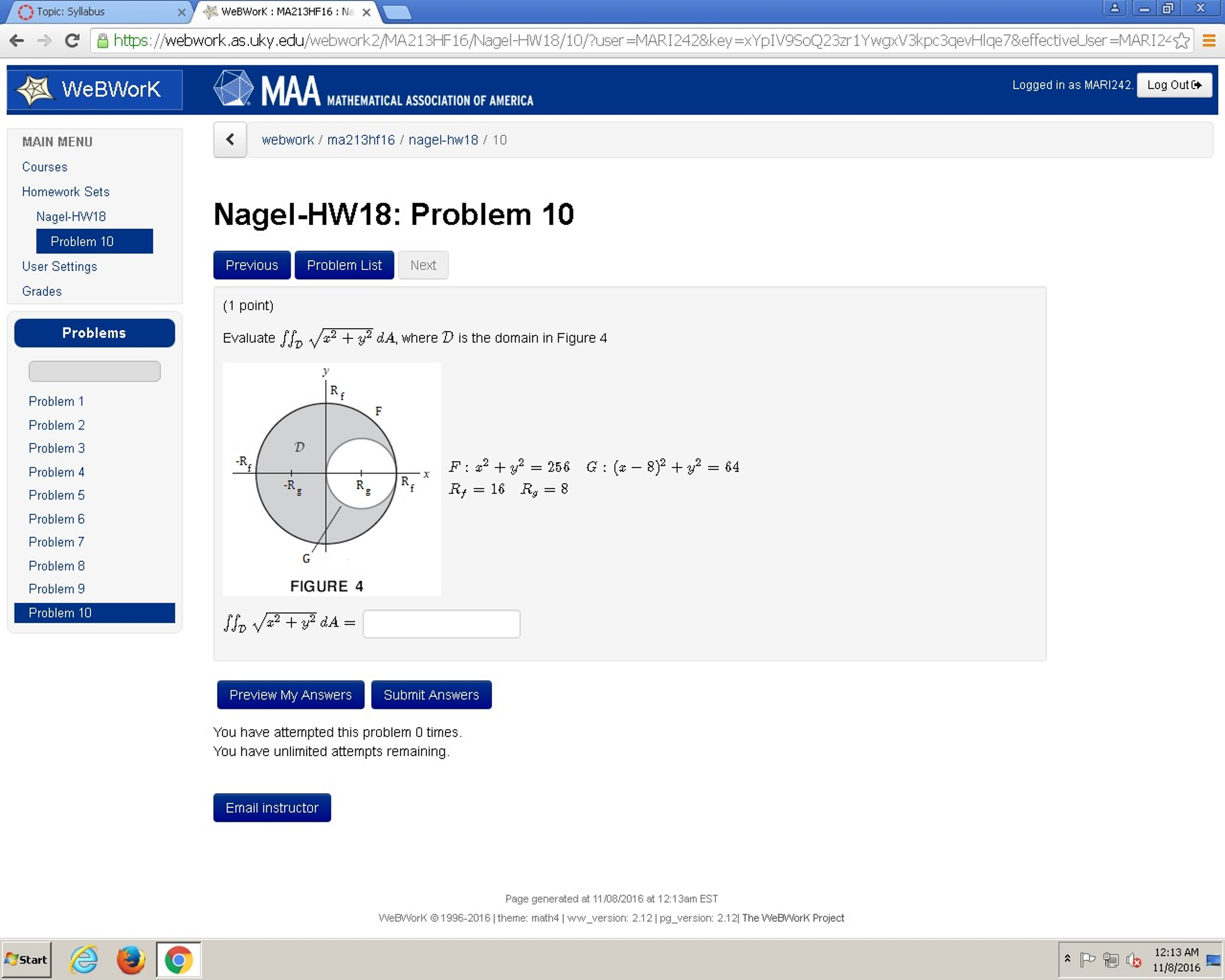1225x980 pixels.
Task: Reload the WeBWorK page
Action: (72, 41)
